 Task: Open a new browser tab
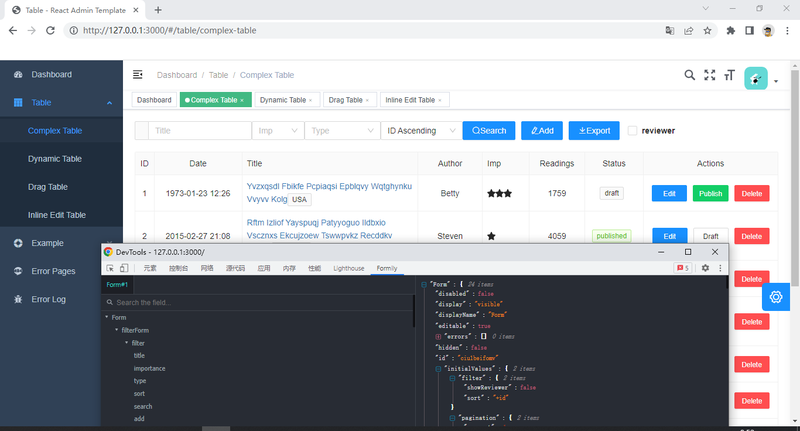click(x=158, y=10)
